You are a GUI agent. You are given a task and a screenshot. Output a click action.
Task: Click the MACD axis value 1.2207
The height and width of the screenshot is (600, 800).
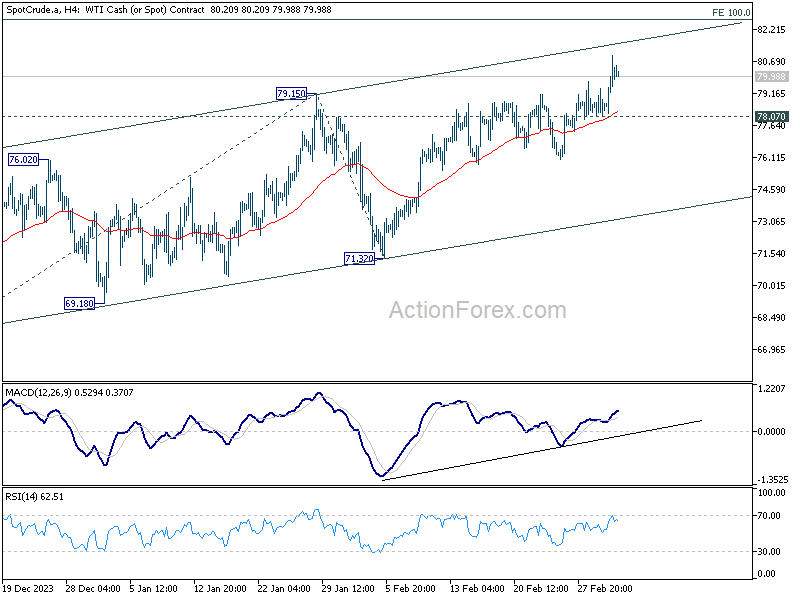tap(771, 389)
